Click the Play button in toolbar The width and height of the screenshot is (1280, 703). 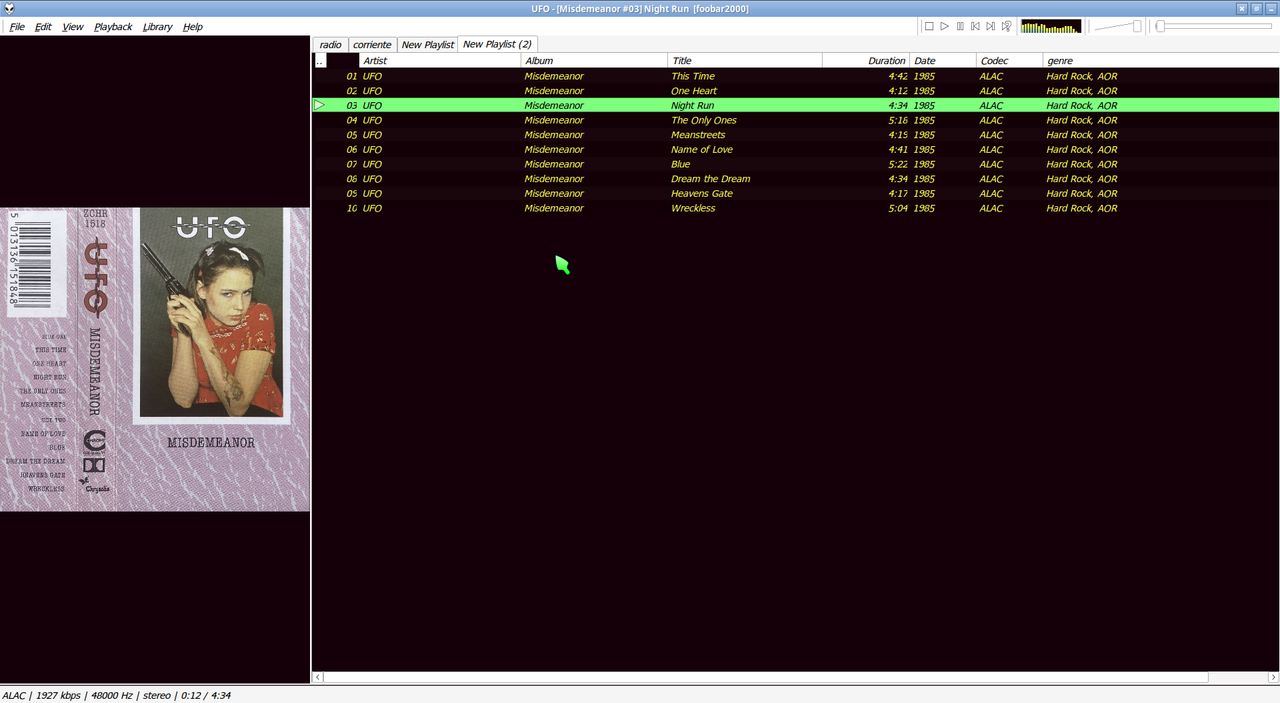click(x=944, y=26)
